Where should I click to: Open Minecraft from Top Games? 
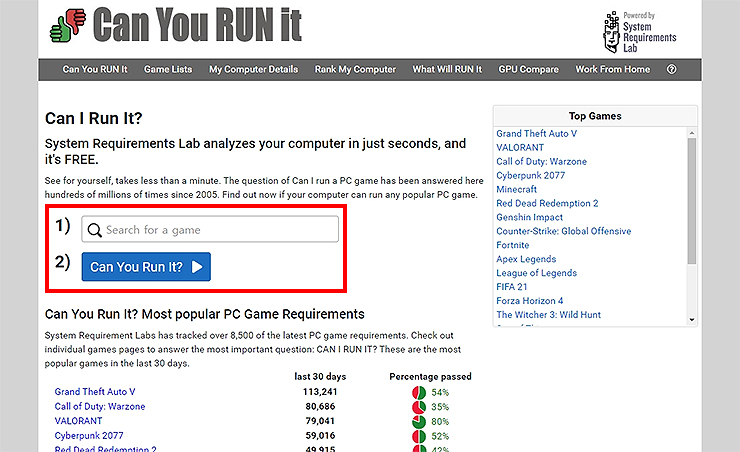click(x=516, y=189)
